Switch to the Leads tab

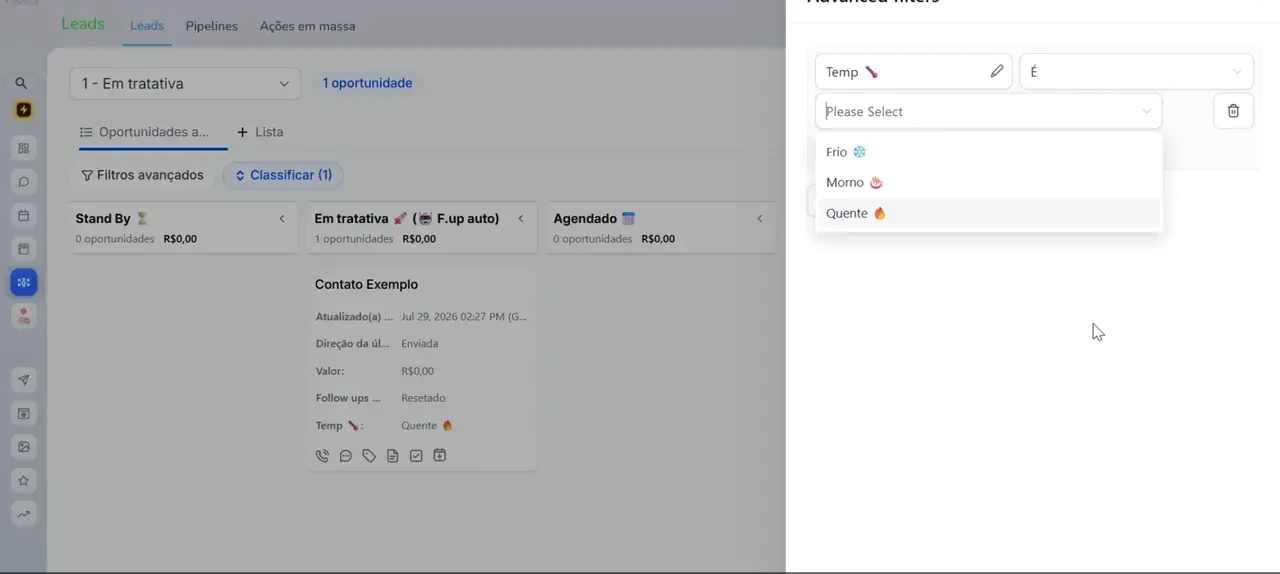tap(147, 26)
